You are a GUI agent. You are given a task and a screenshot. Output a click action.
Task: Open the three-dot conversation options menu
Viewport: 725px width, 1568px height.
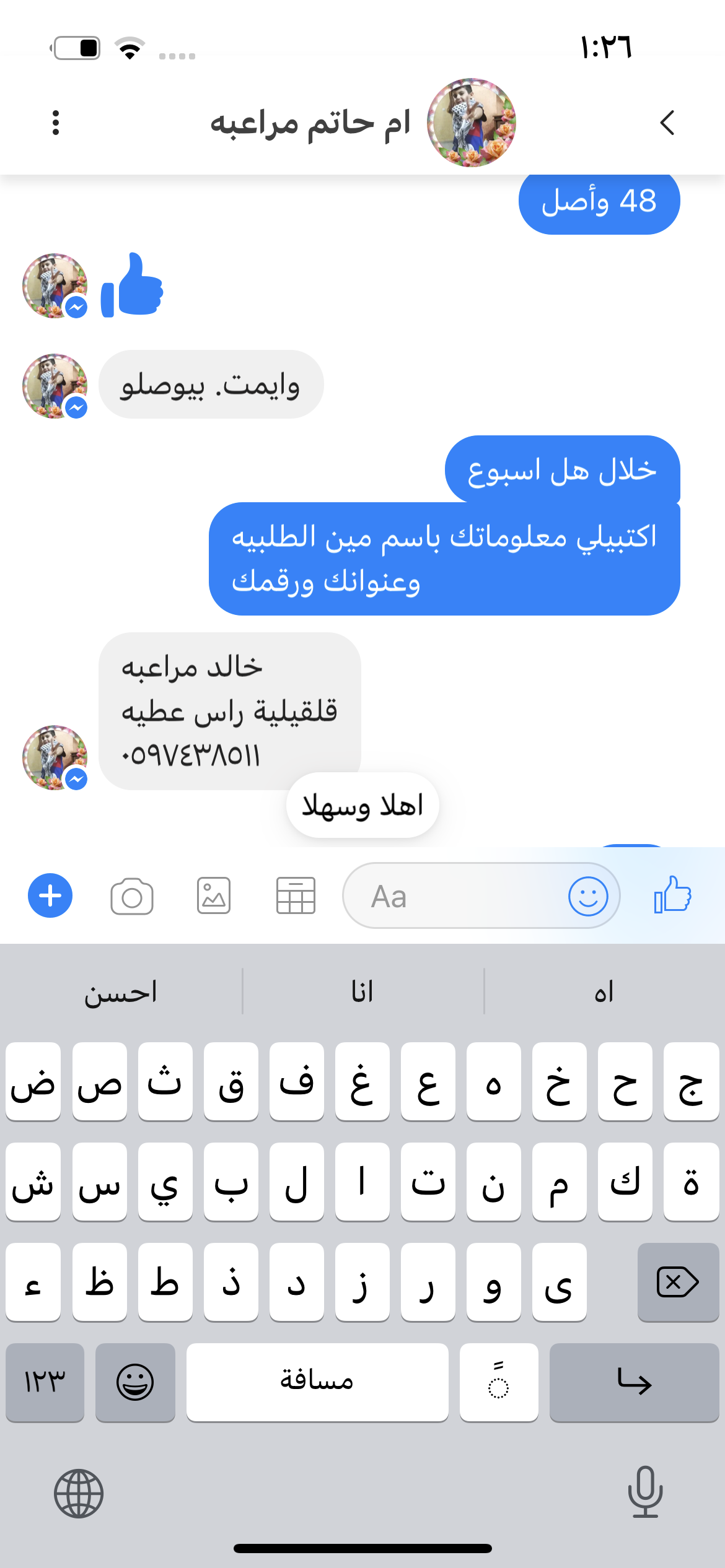pyautogui.click(x=56, y=123)
